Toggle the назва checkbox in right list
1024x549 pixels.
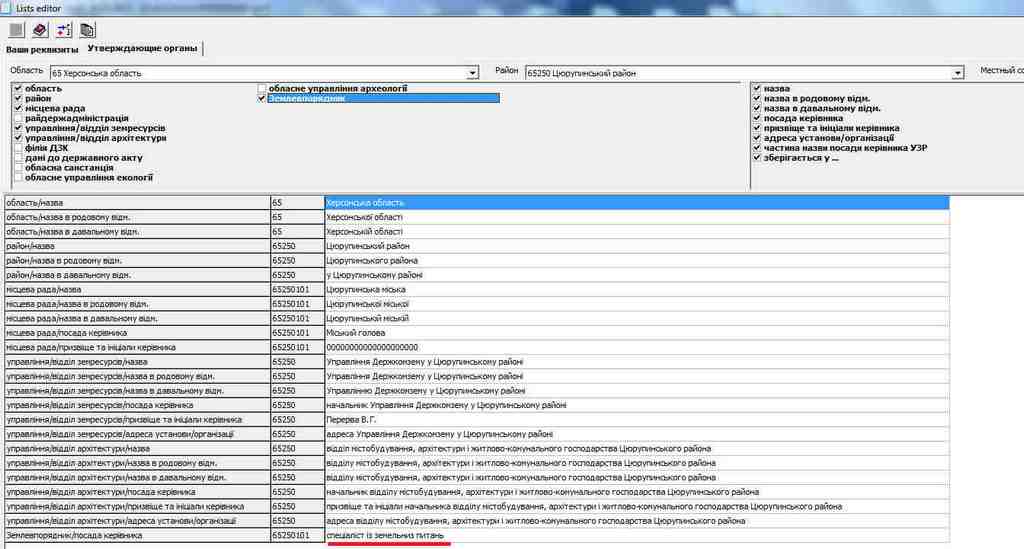(757, 88)
